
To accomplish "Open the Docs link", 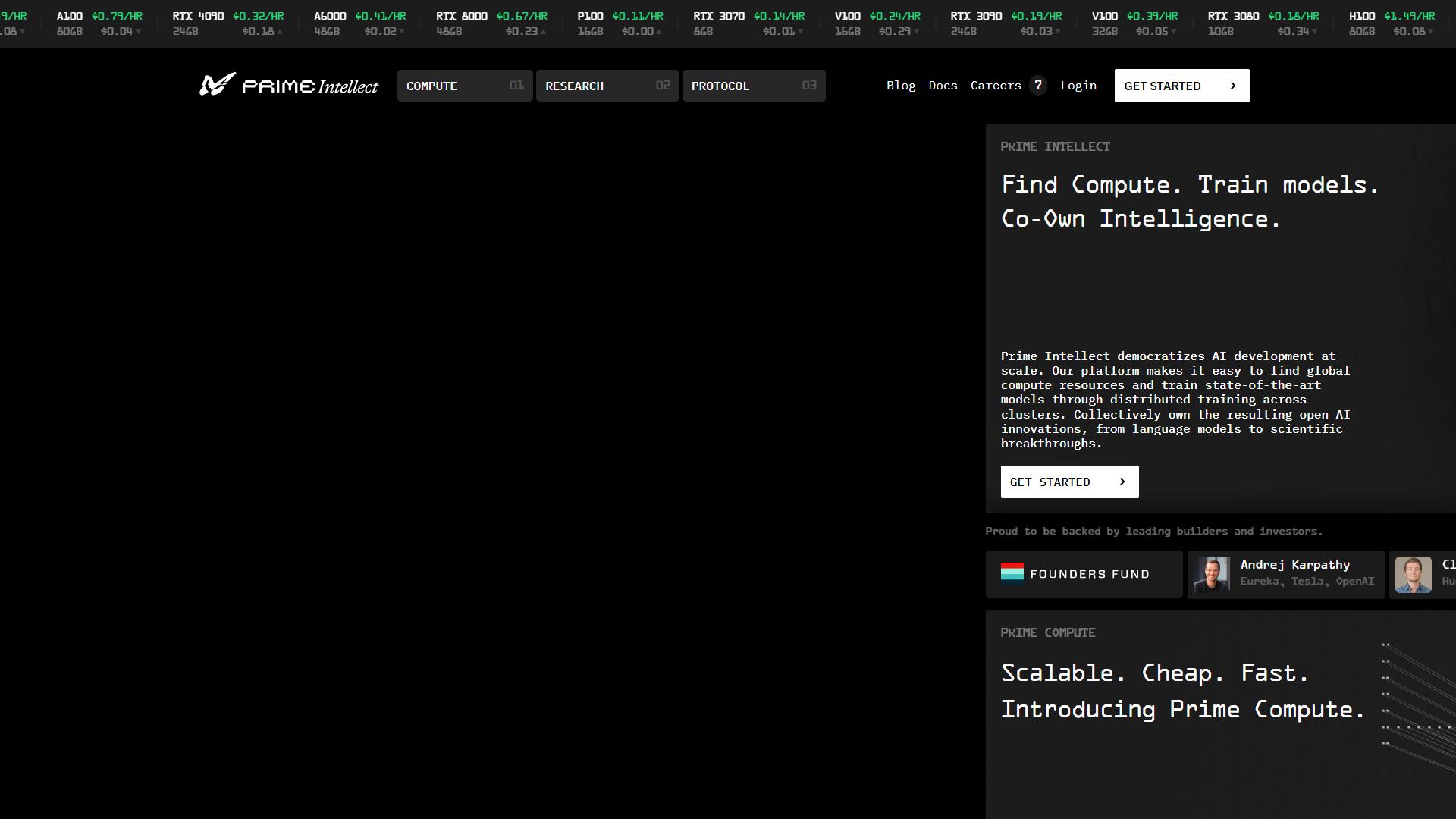I will click(943, 86).
